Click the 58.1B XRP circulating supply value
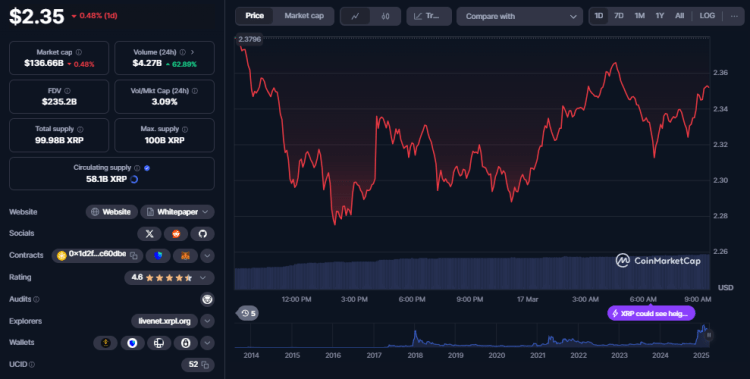The height and width of the screenshot is (379, 750). click(106, 179)
